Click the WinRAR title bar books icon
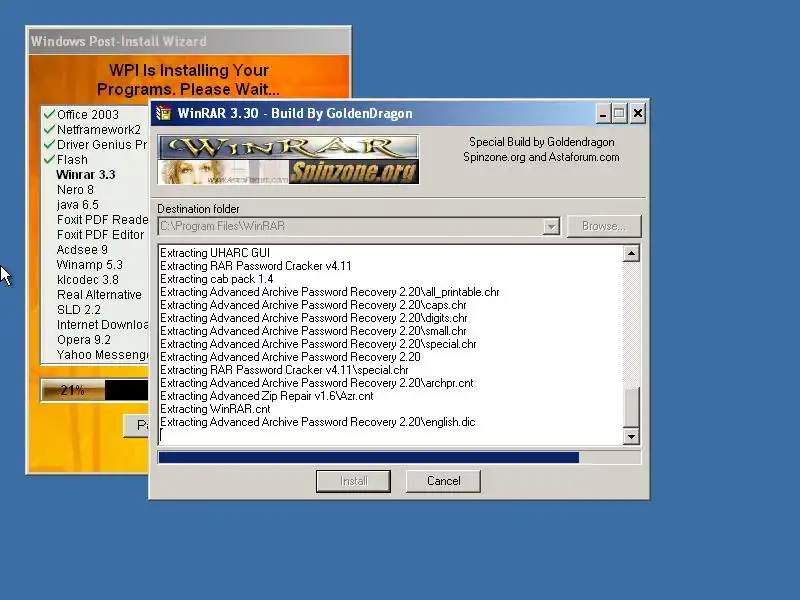Viewport: 800px width, 600px height. pos(164,113)
